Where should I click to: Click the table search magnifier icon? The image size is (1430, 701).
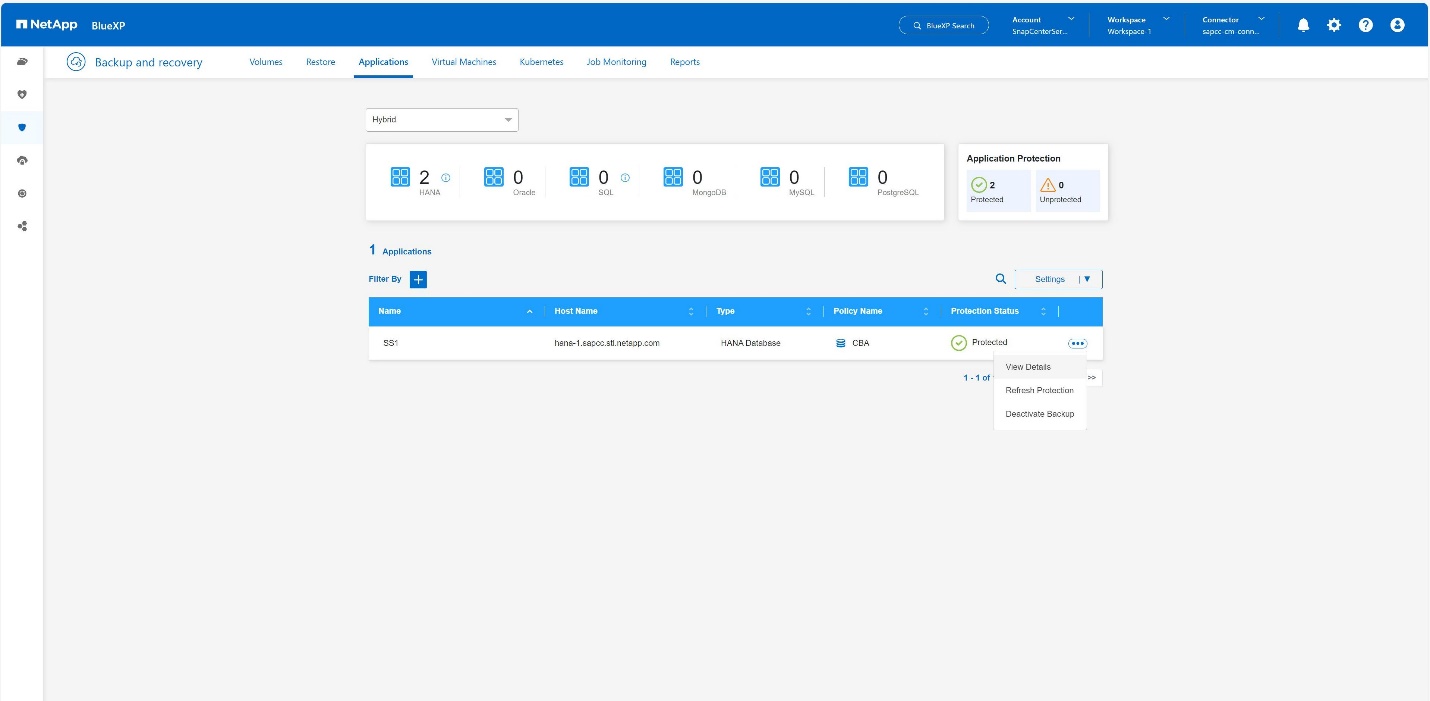(1000, 279)
